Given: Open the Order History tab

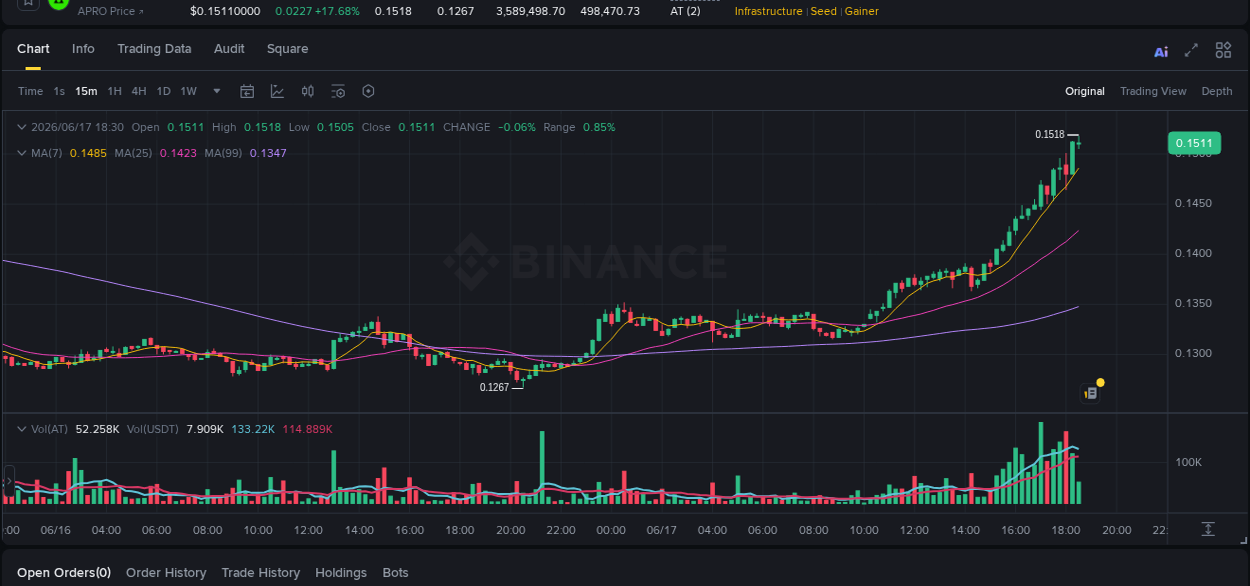Looking at the screenshot, I should tap(166, 573).
